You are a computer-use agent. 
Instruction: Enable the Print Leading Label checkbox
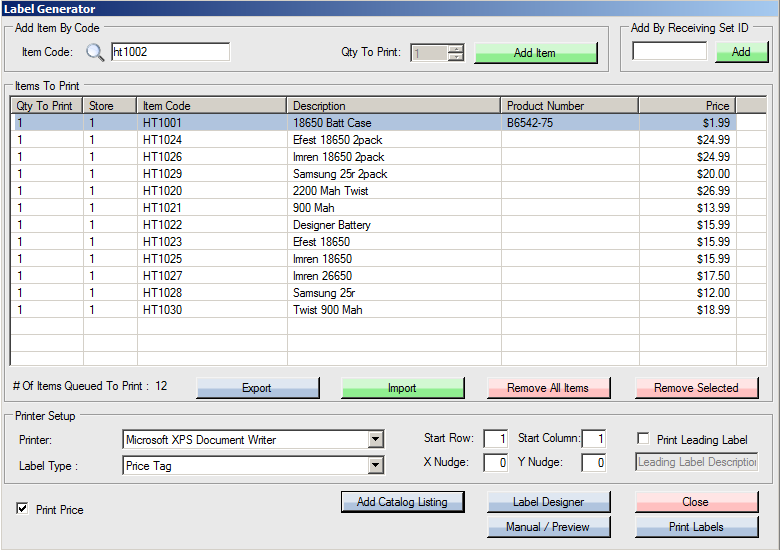coord(644,439)
